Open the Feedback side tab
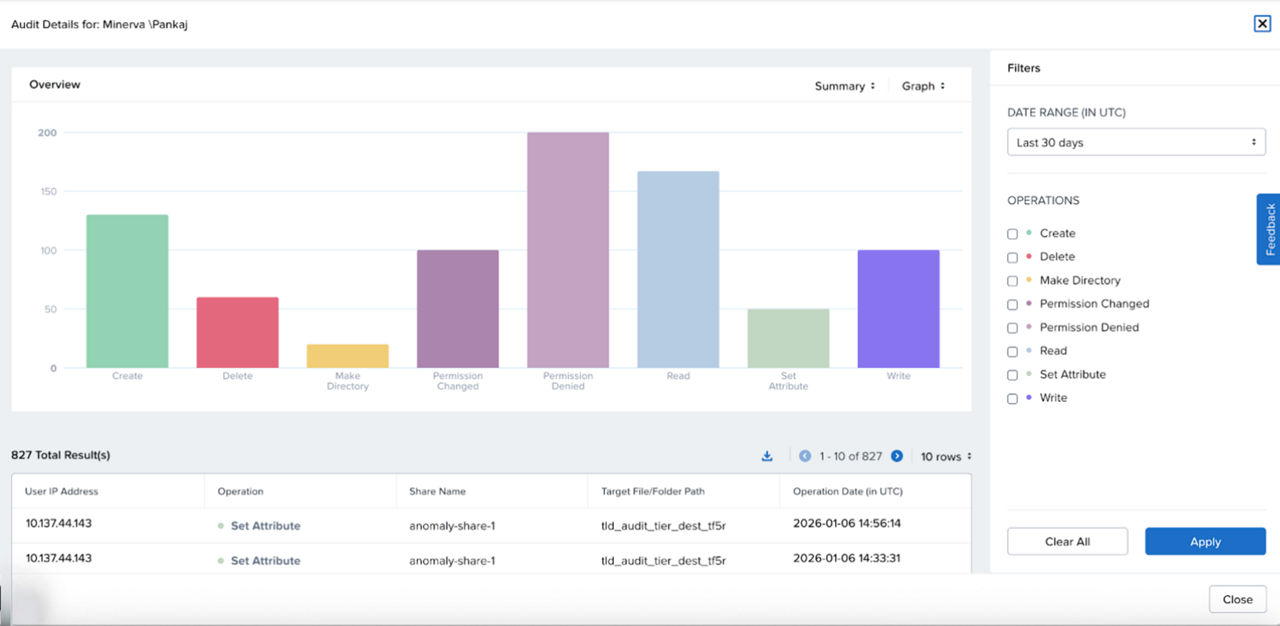 [x=1268, y=229]
